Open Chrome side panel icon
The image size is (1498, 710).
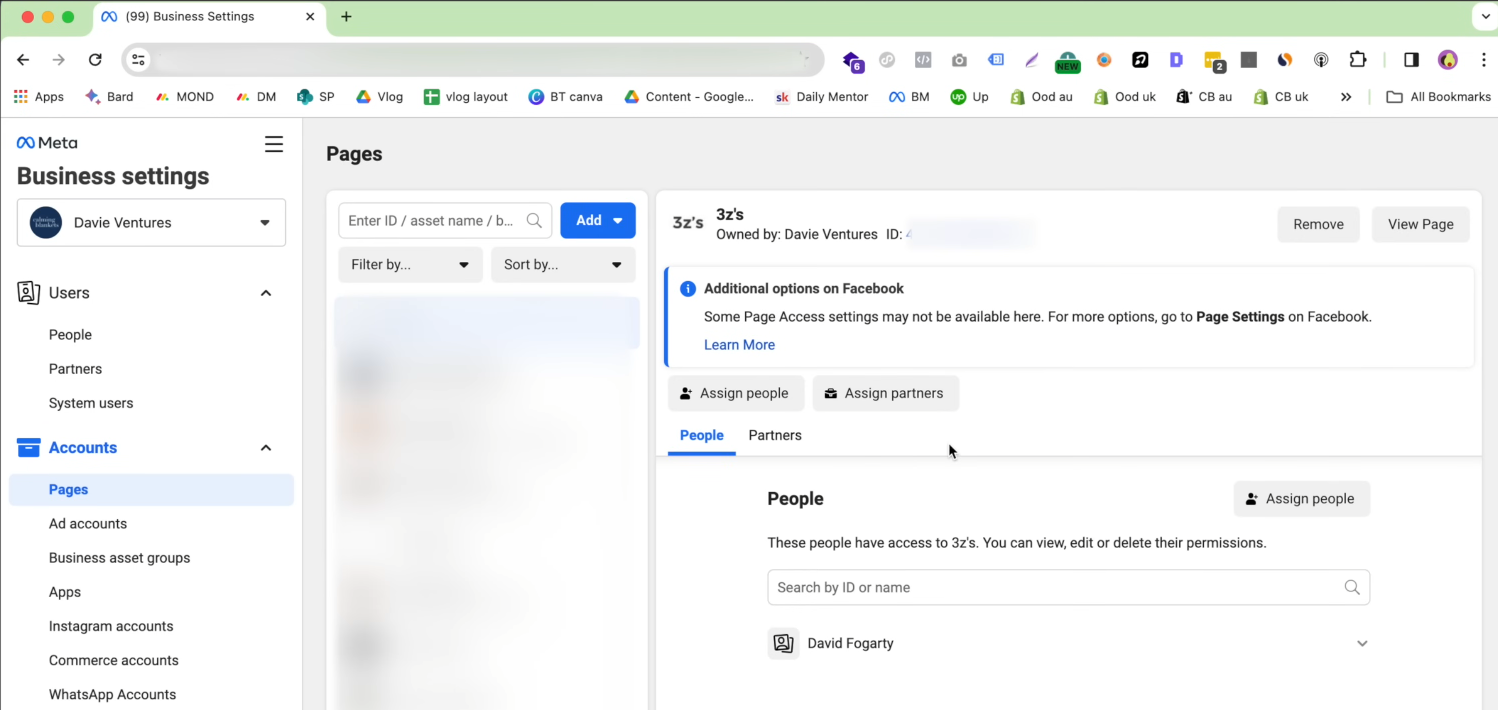coord(1411,60)
